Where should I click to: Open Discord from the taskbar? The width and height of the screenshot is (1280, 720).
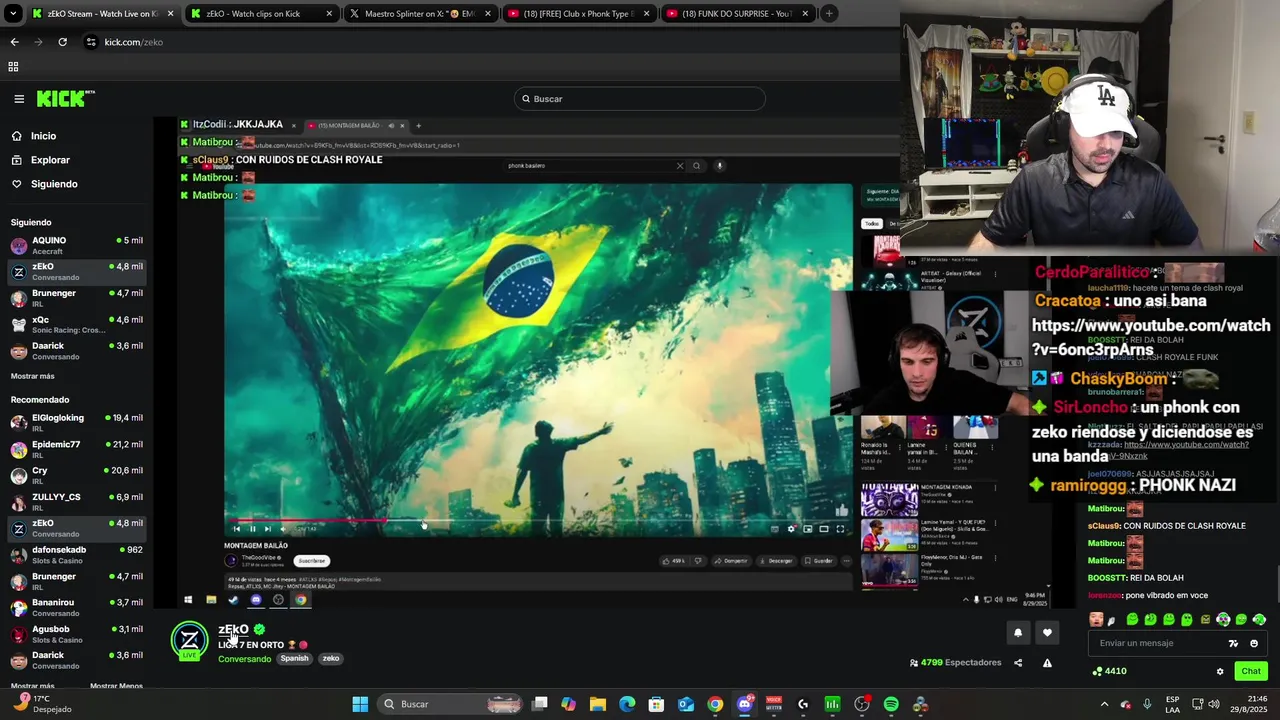tap(744, 704)
